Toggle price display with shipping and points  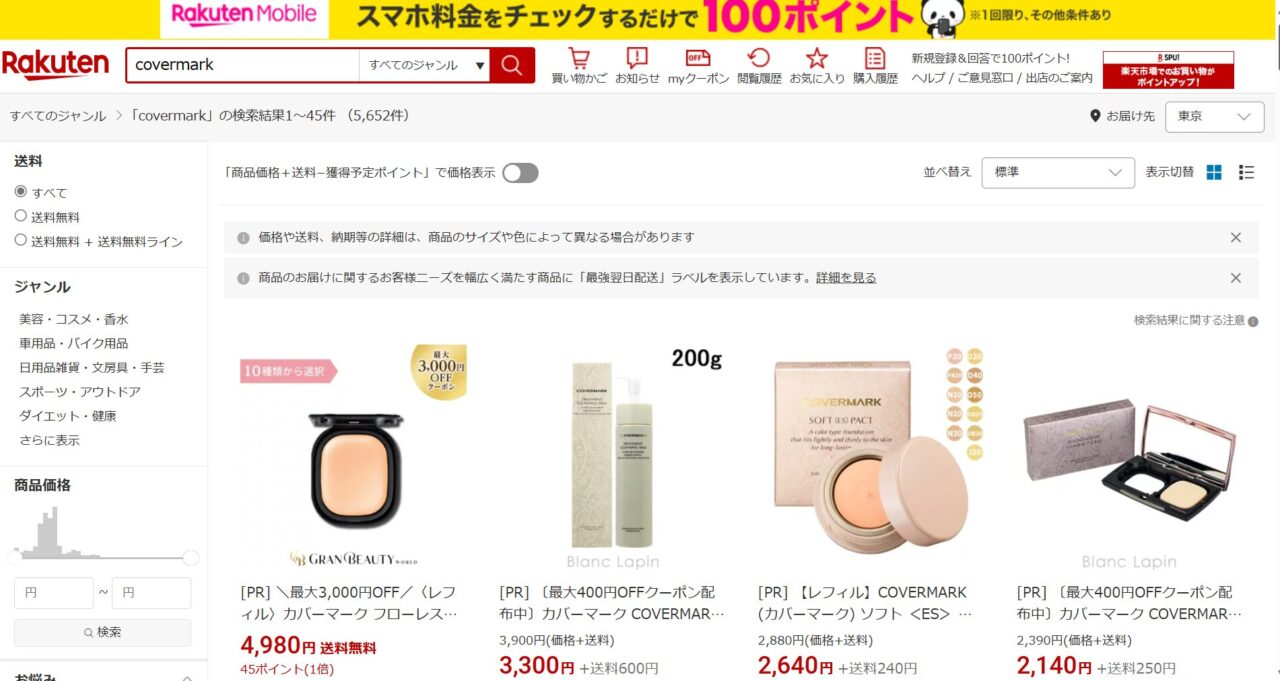(x=520, y=173)
